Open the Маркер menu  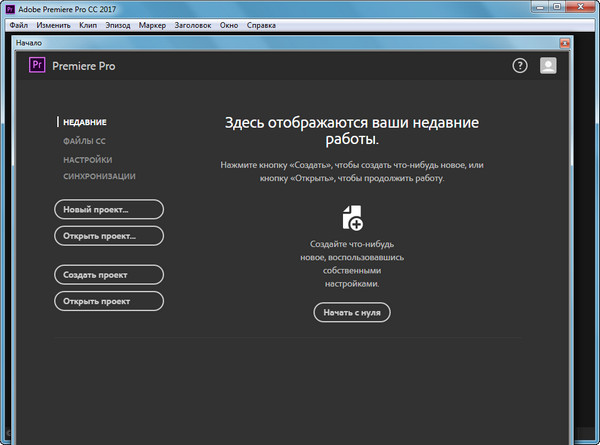(153, 23)
